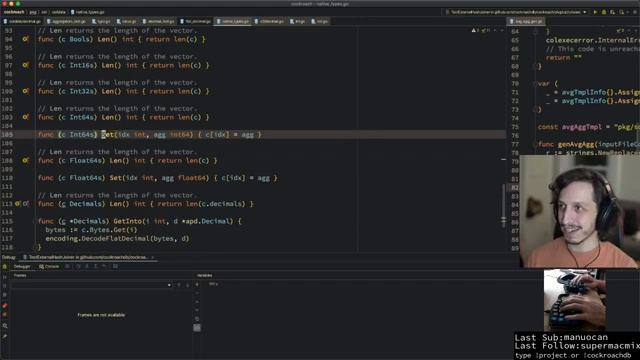Screen dimensions: 640x360
Task: Switch to the Debugger tab
Action: coord(22,267)
